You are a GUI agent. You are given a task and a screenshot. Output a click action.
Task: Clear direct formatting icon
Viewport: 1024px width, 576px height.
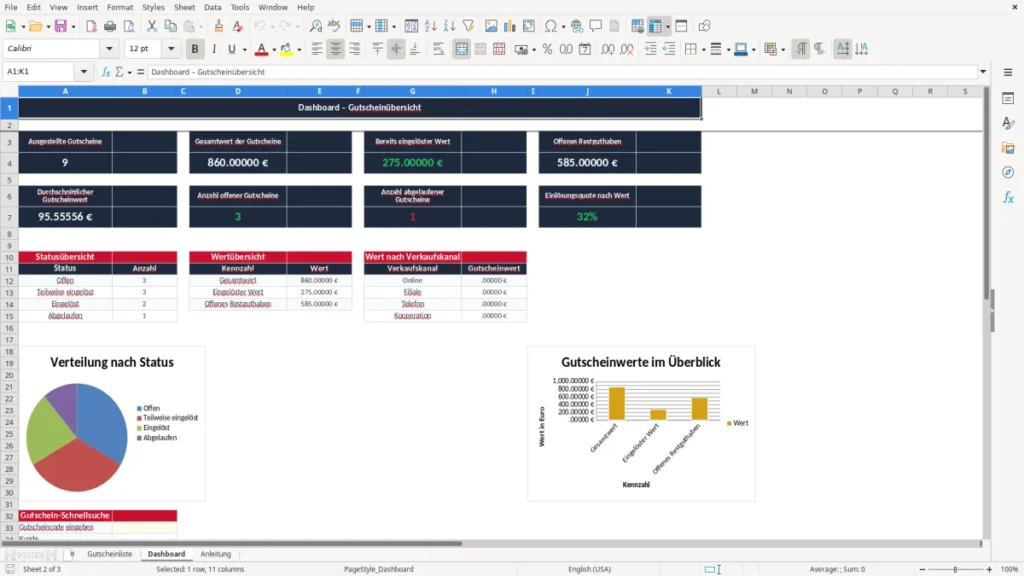238,26
